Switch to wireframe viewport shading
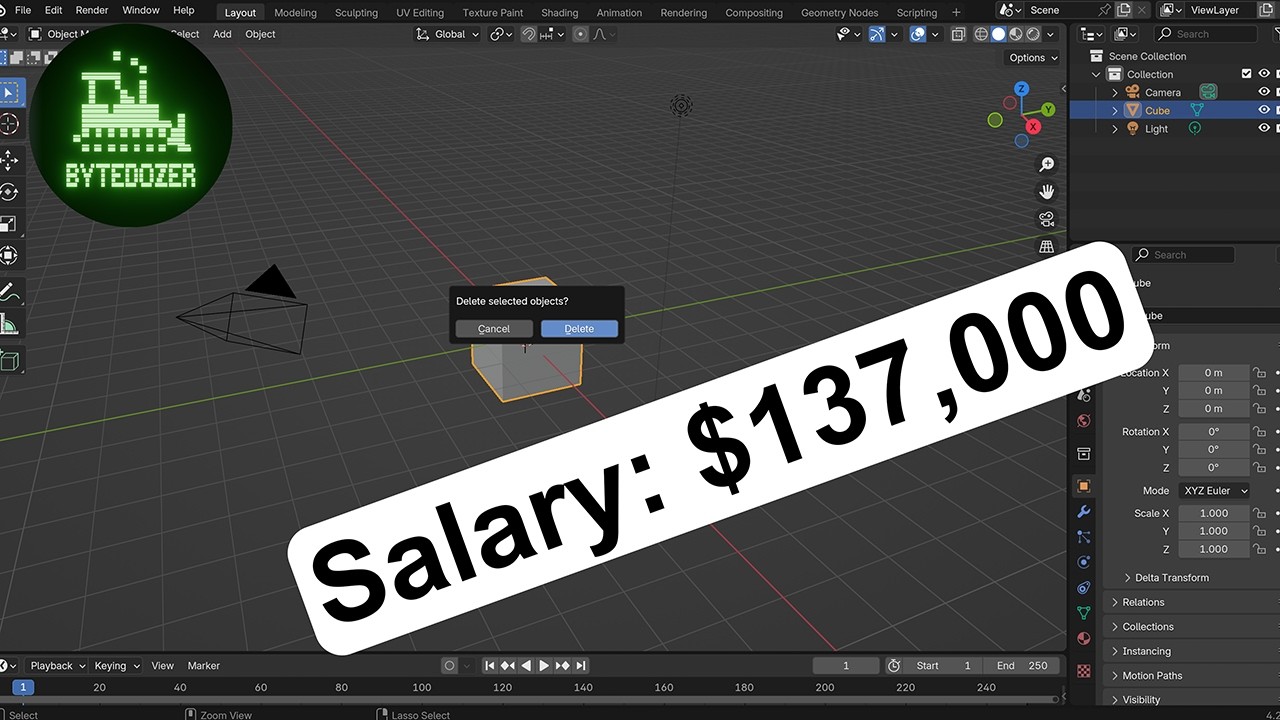This screenshot has width=1280, height=720. pos(981,34)
